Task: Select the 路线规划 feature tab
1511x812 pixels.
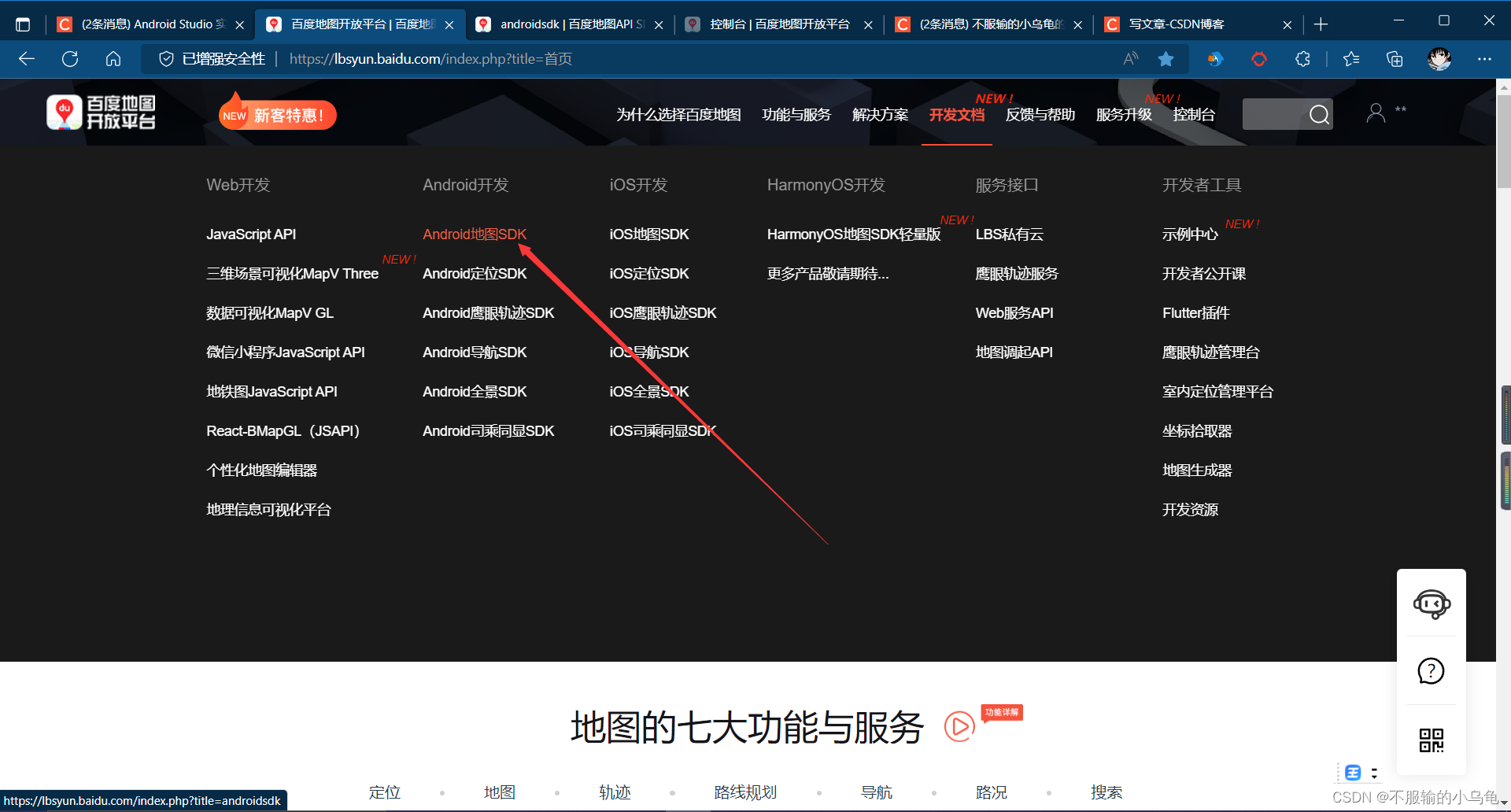Action: pos(745,792)
